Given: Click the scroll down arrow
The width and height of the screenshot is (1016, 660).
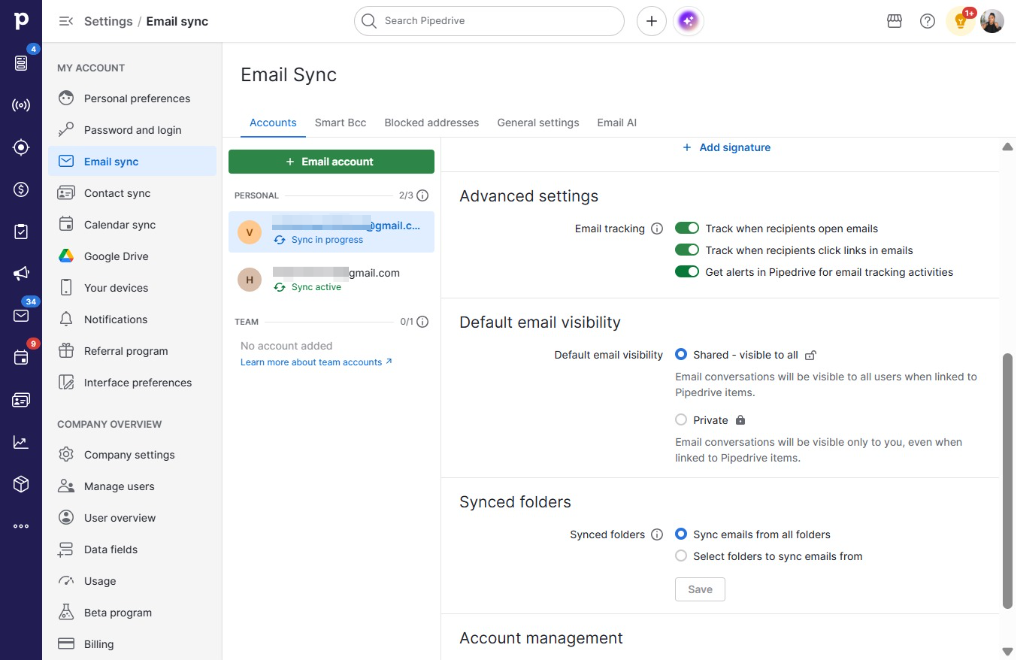Looking at the screenshot, I should tap(1007, 652).
